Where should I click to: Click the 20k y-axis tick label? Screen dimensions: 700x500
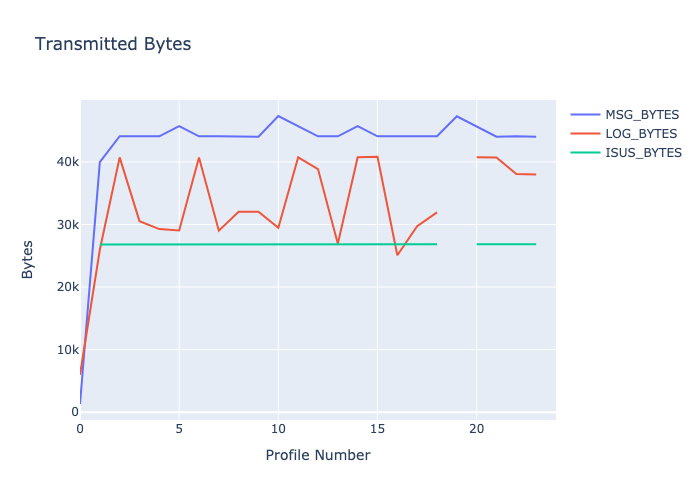[67, 287]
